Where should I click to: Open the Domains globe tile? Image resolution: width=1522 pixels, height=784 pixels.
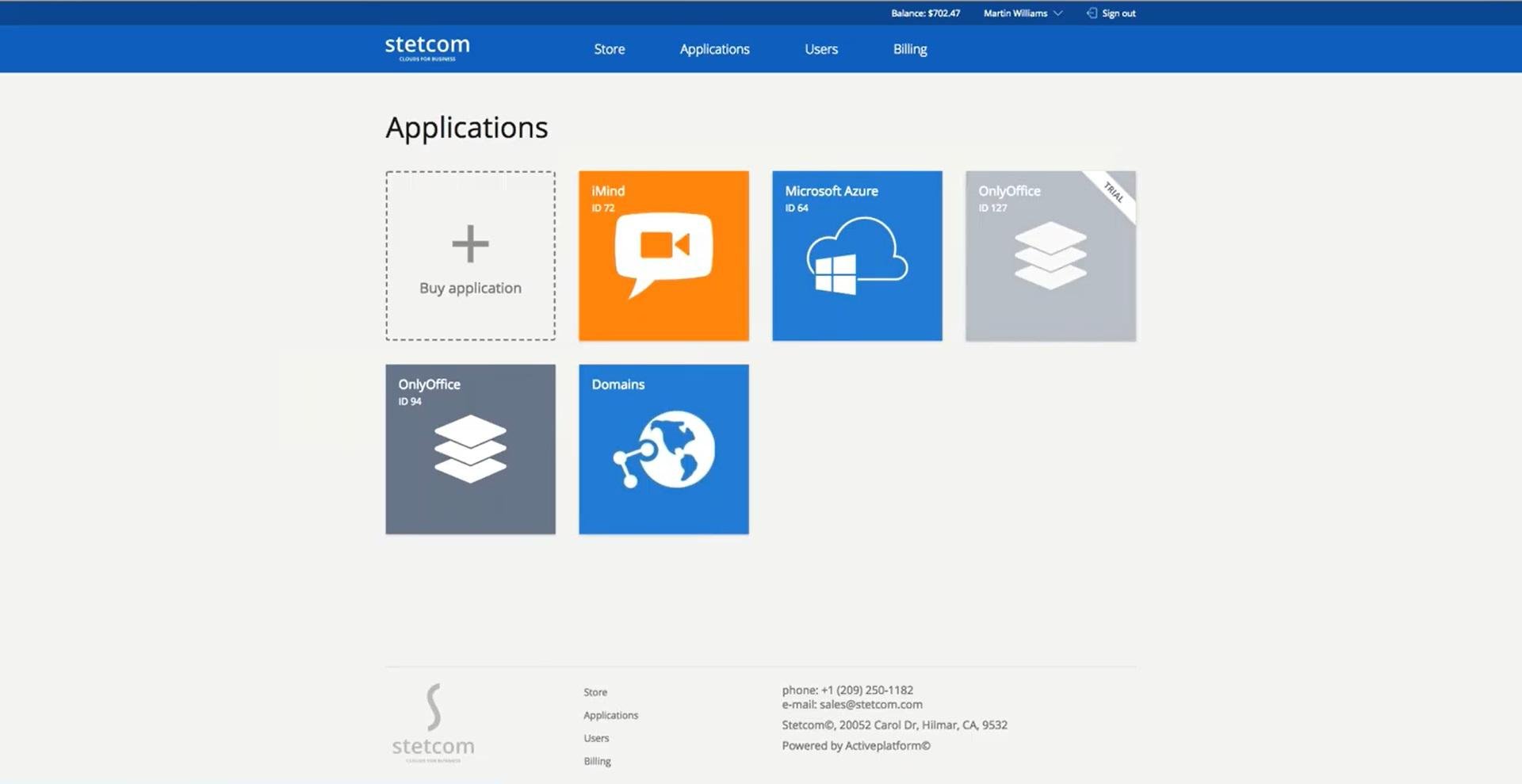tap(663, 449)
